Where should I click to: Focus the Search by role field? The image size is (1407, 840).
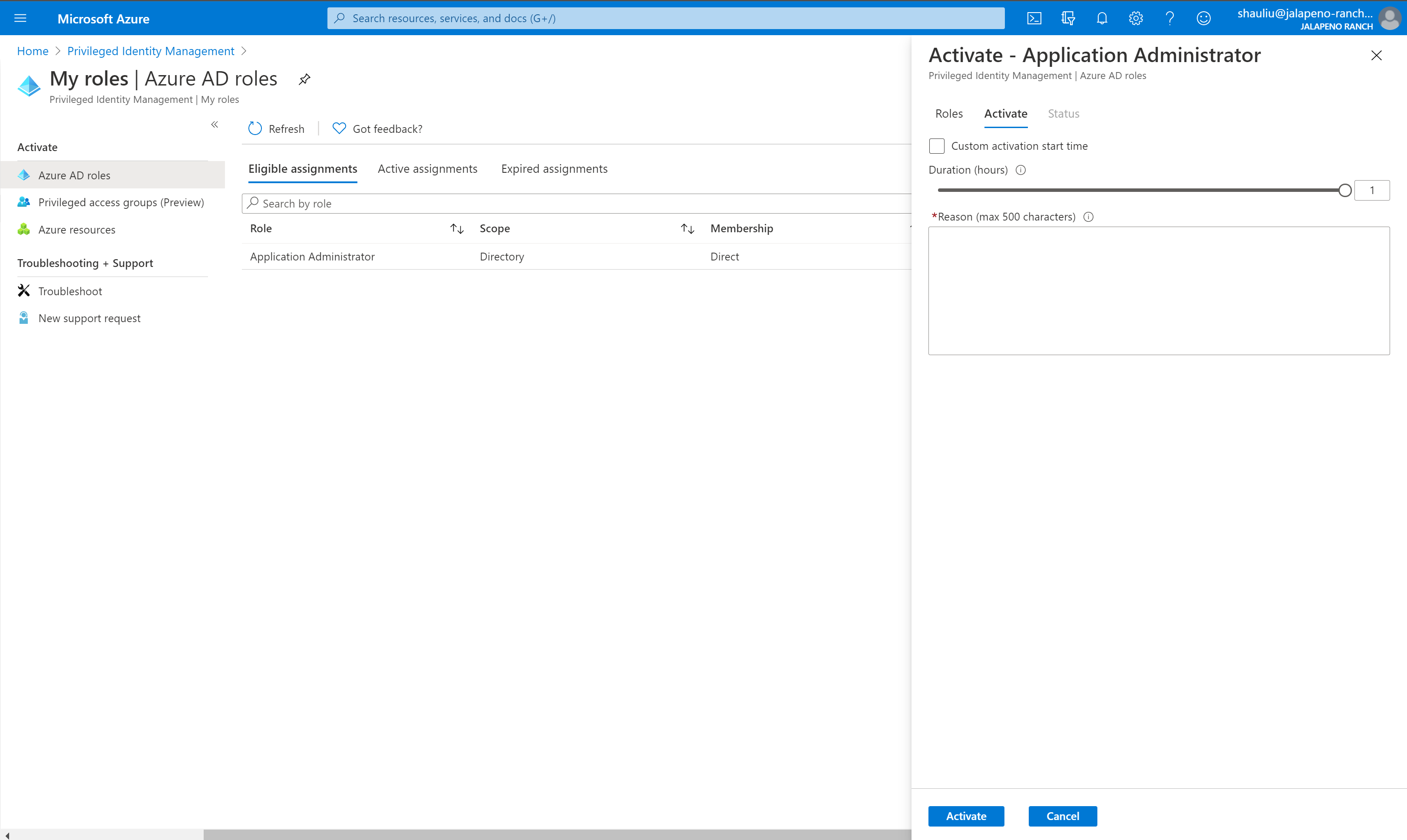coord(576,204)
